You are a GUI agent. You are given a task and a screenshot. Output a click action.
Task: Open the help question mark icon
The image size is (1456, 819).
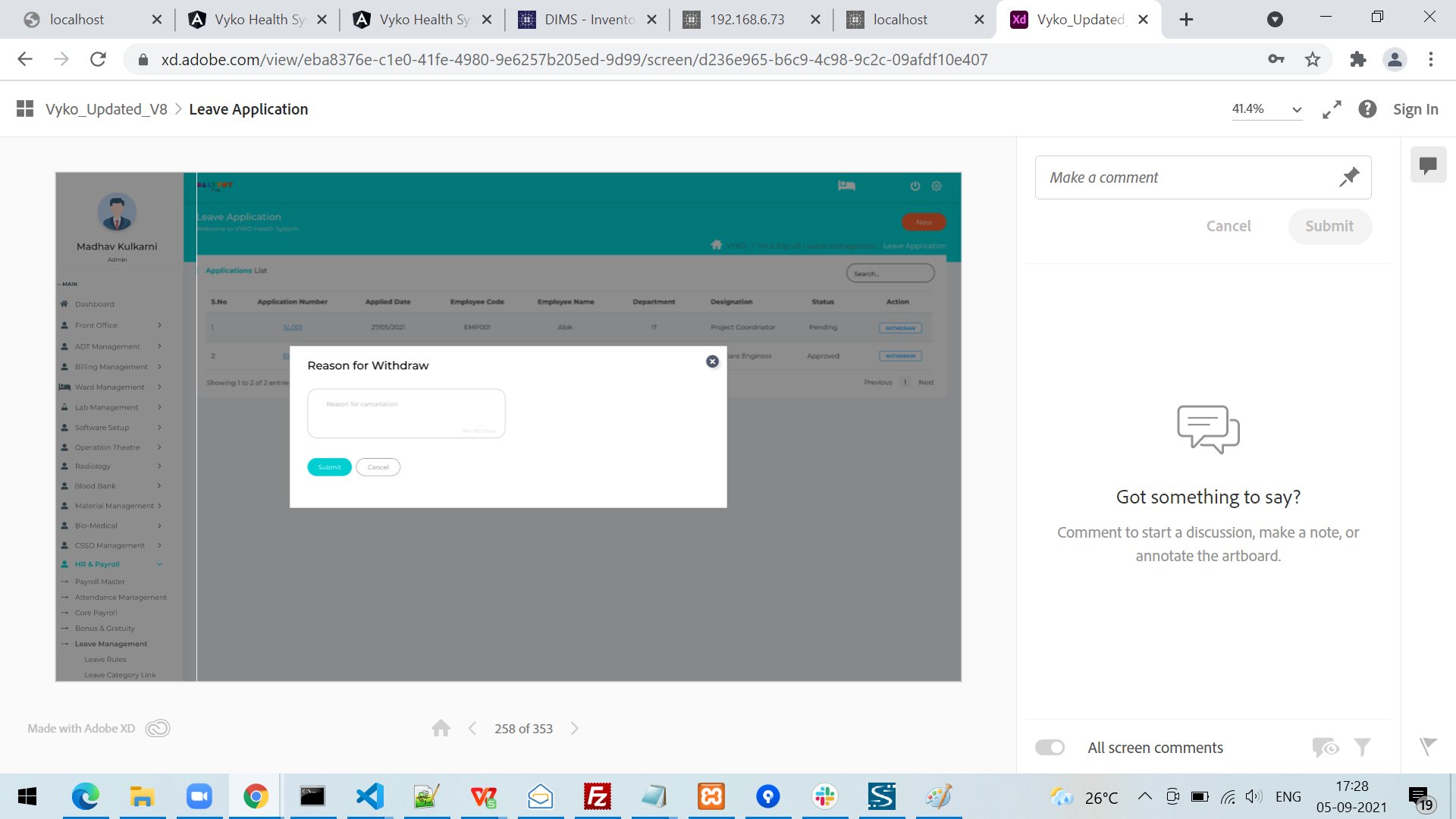(1367, 109)
